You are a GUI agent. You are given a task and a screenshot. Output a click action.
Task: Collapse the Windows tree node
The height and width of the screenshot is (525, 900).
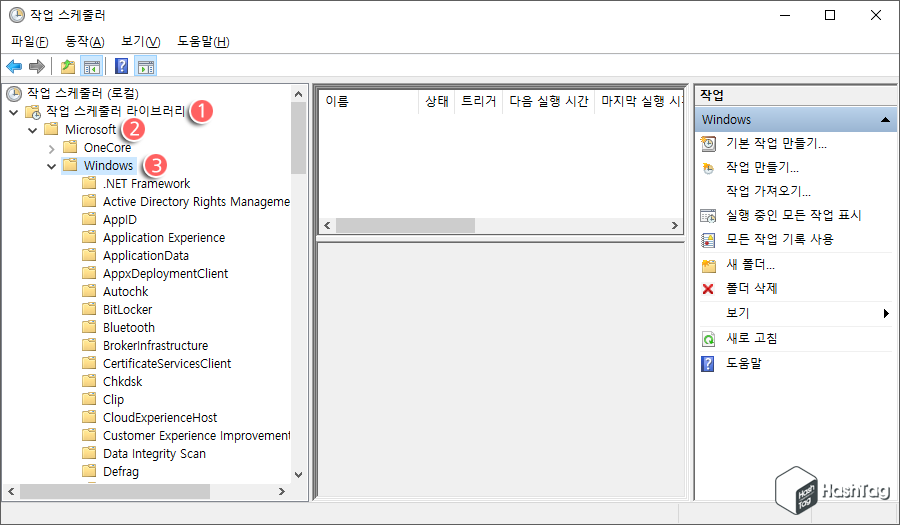52,166
